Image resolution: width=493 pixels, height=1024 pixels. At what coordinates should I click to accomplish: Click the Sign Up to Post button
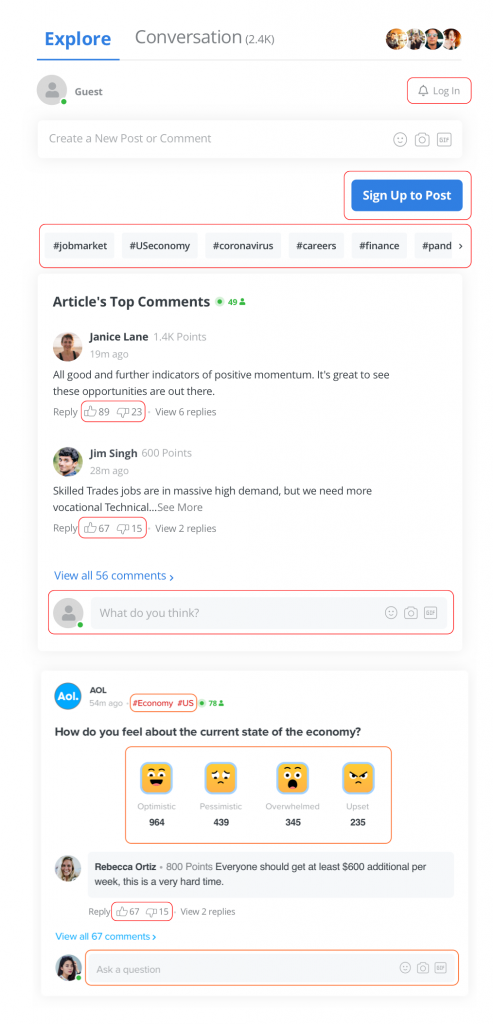[x=407, y=195]
